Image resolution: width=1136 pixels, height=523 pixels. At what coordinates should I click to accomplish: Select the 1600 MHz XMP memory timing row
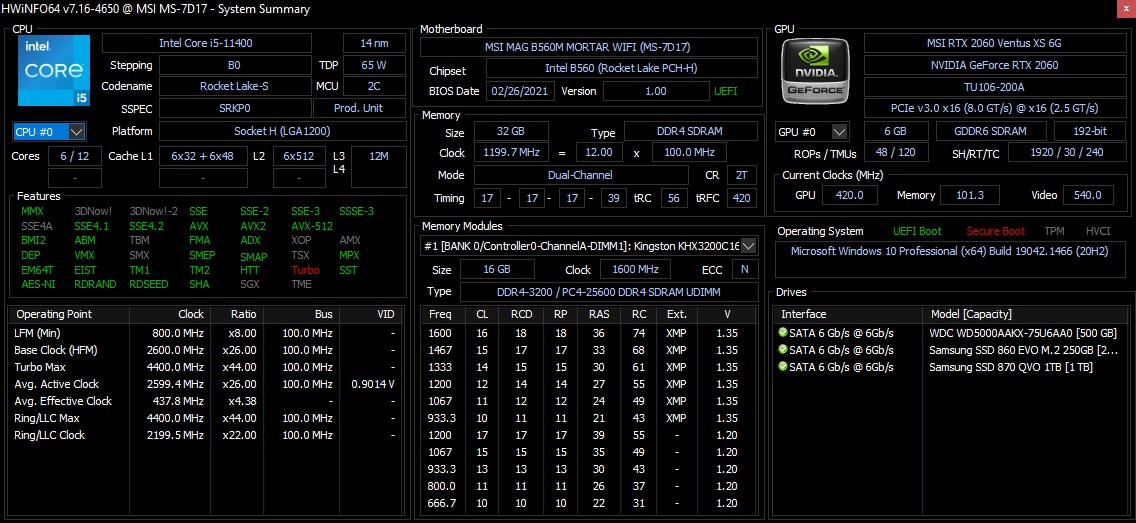point(587,333)
